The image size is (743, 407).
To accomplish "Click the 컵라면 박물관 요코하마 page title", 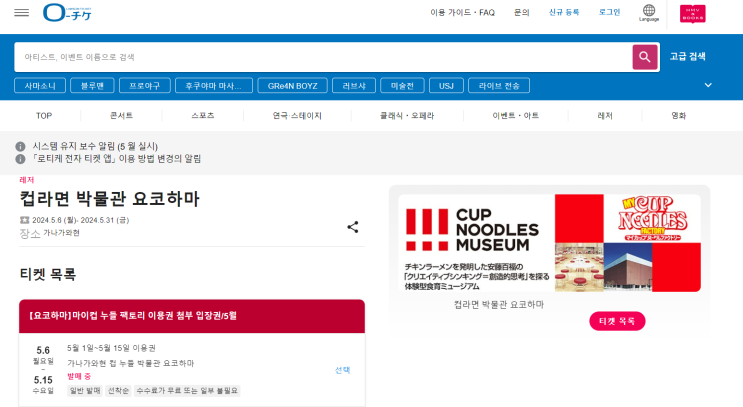I will 109,199.
